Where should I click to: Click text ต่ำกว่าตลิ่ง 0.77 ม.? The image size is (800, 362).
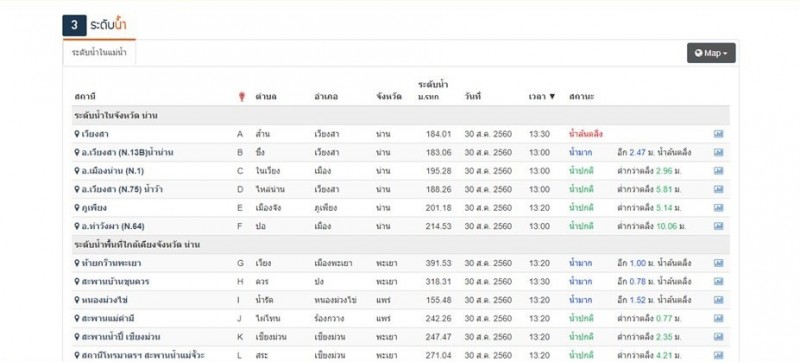pos(649,318)
